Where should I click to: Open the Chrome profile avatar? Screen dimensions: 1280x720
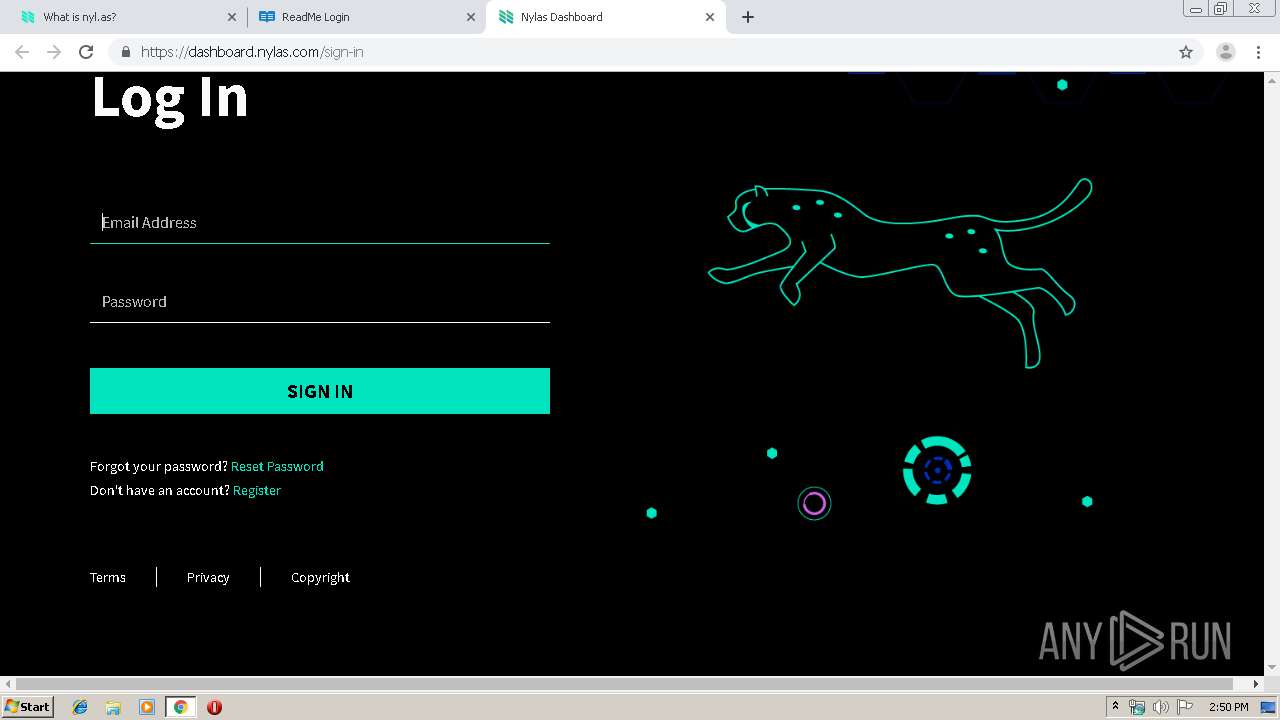tap(1226, 52)
